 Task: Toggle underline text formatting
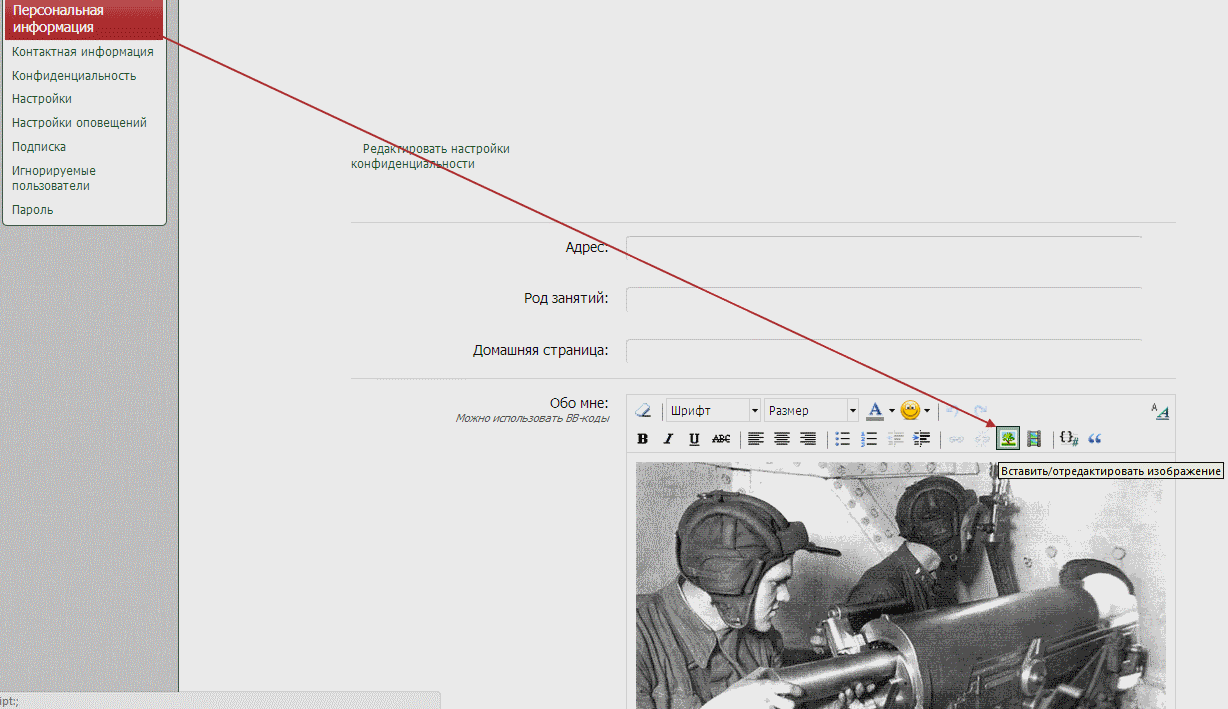[x=694, y=439]
